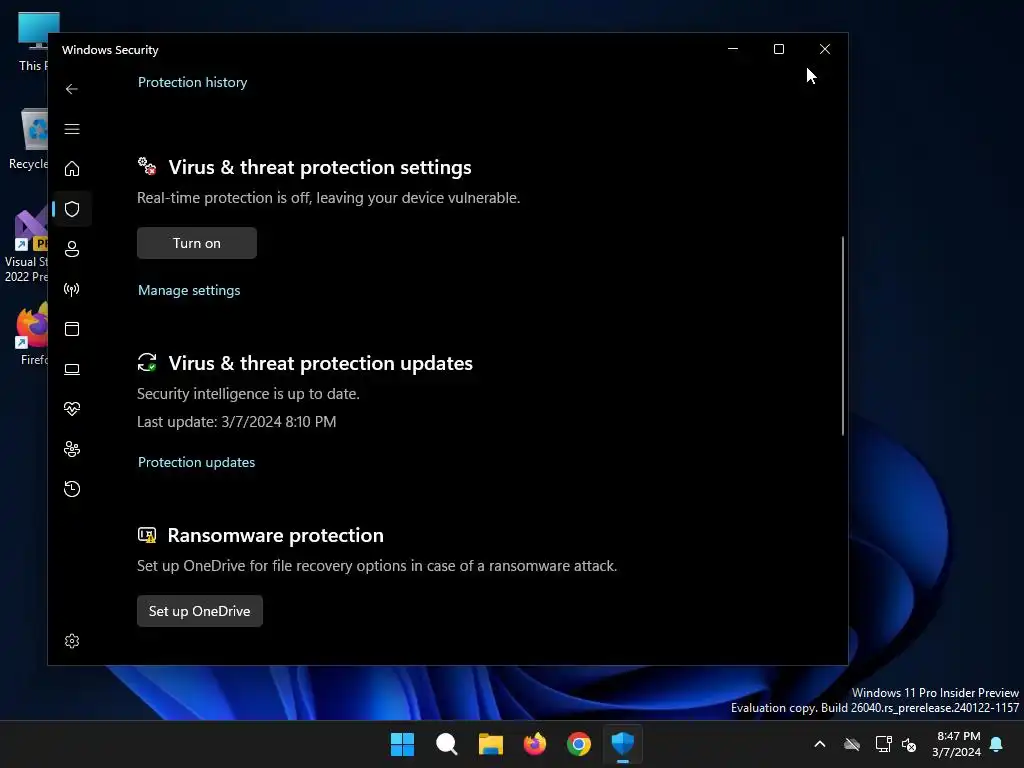Open the Protection history link
The width and height of the screenshot is (1024, 768).
pos(193,82)
